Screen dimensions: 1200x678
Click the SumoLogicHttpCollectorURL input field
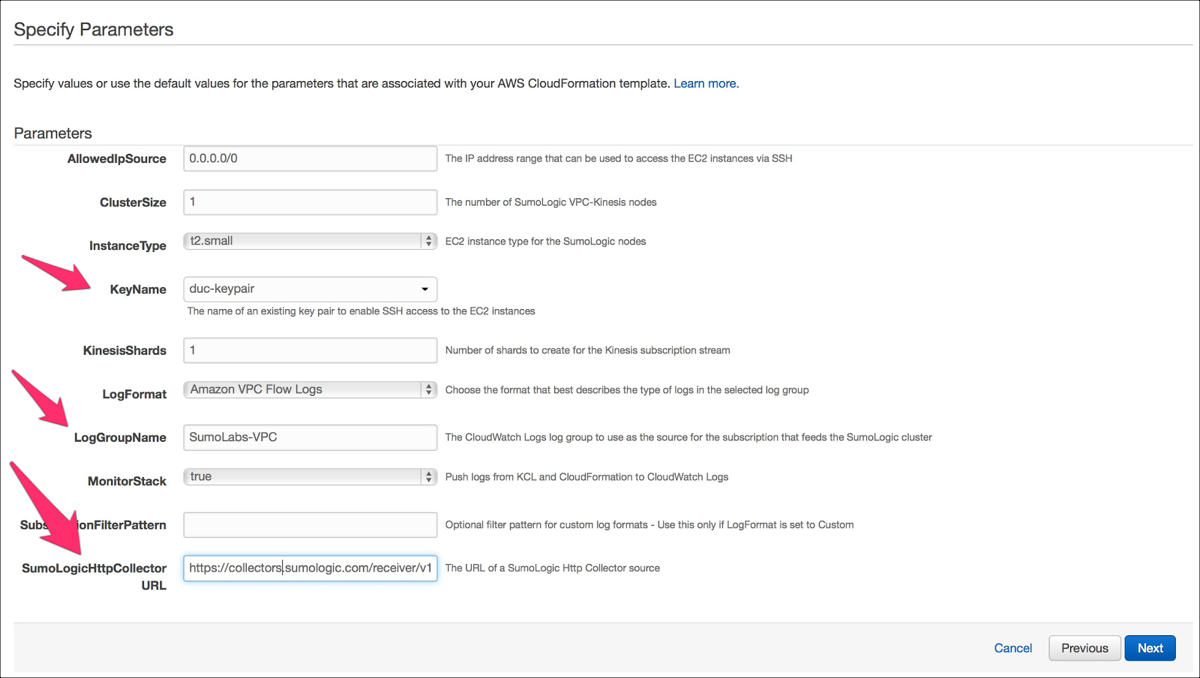tap(310, 568)
